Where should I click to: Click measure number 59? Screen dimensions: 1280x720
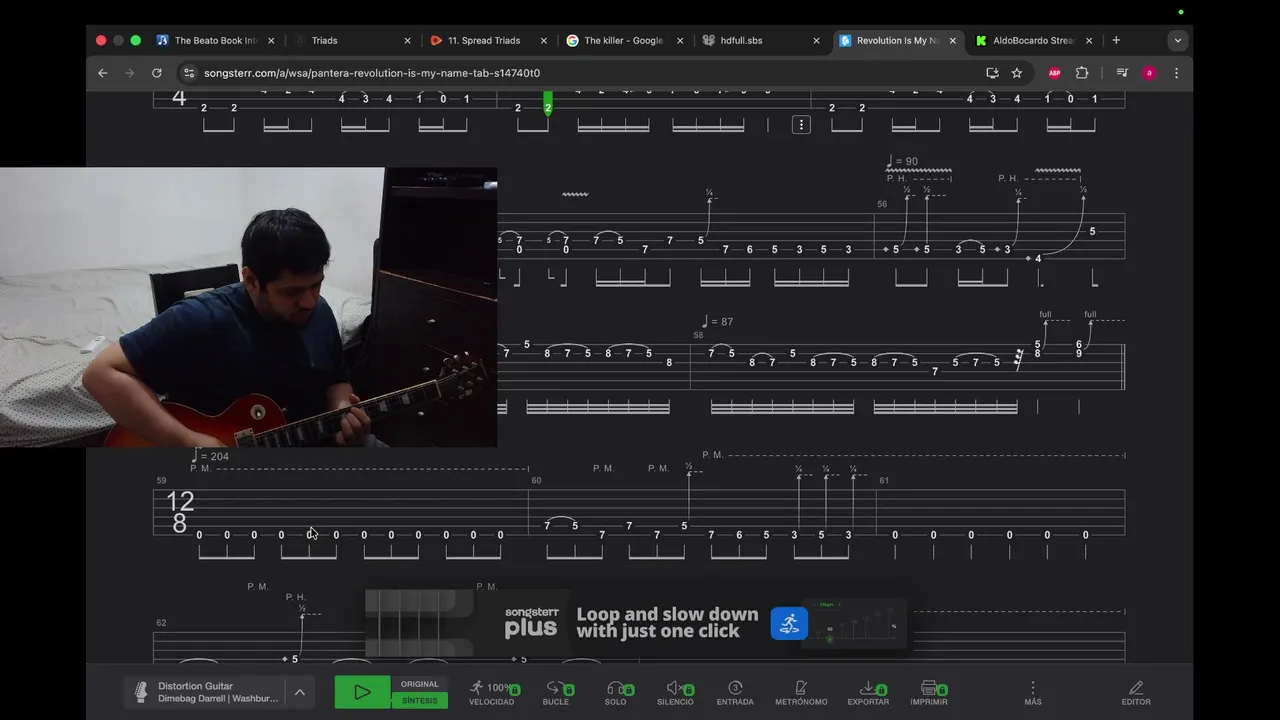161,481
